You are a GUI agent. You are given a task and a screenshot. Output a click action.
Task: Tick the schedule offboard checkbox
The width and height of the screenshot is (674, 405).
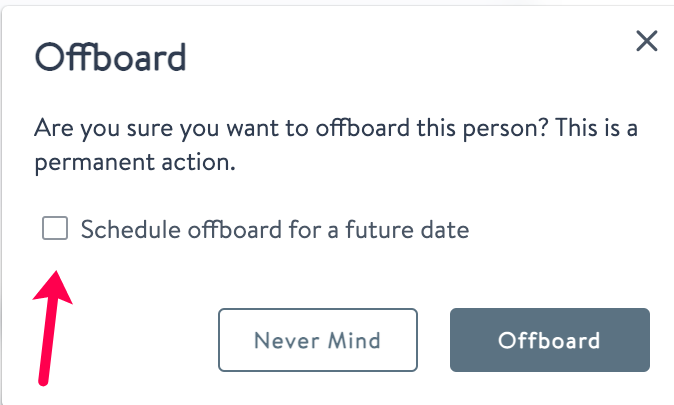pos(55,229)
